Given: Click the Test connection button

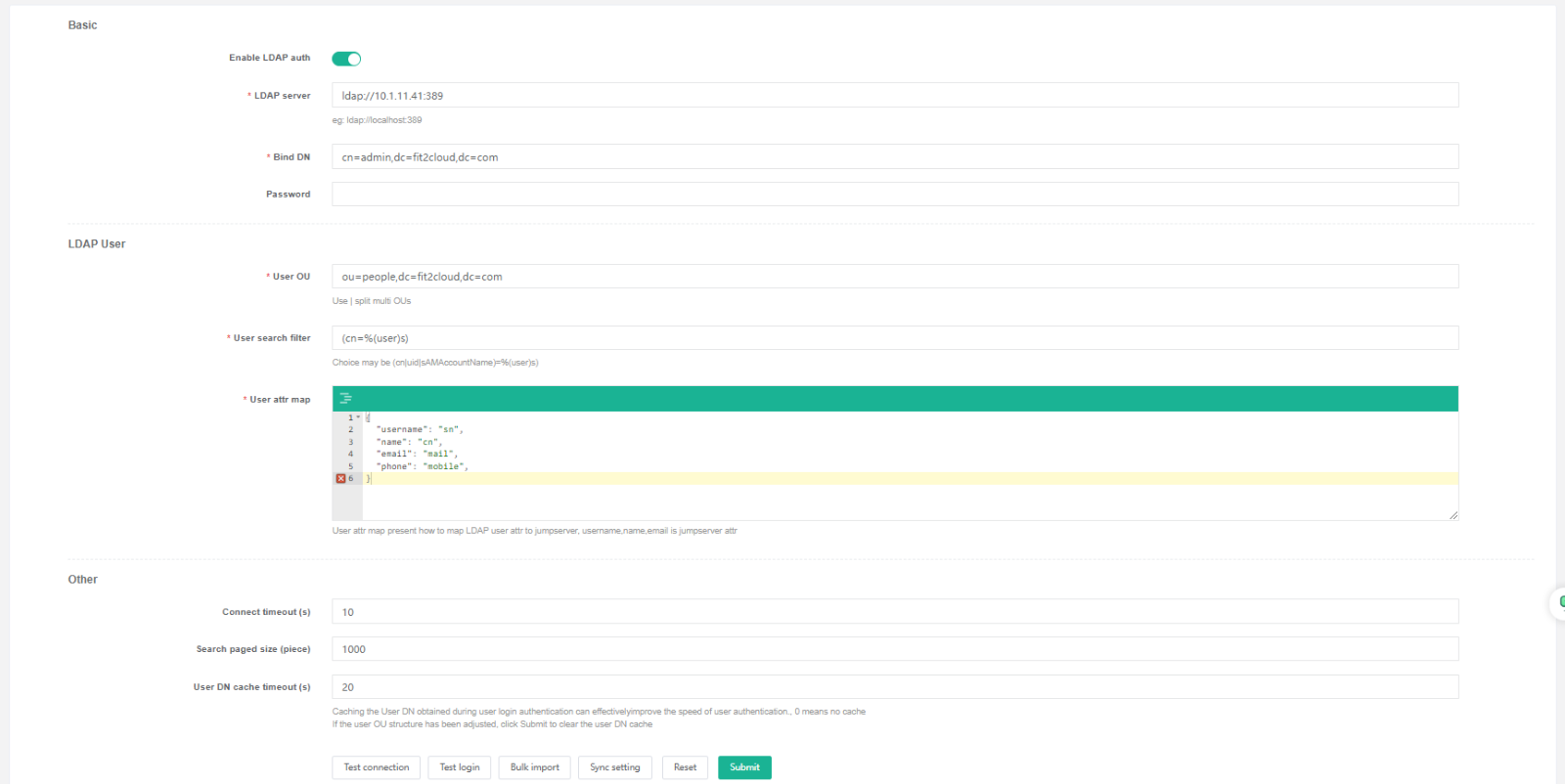Looking at the screenshot, I should pos(377,767).
